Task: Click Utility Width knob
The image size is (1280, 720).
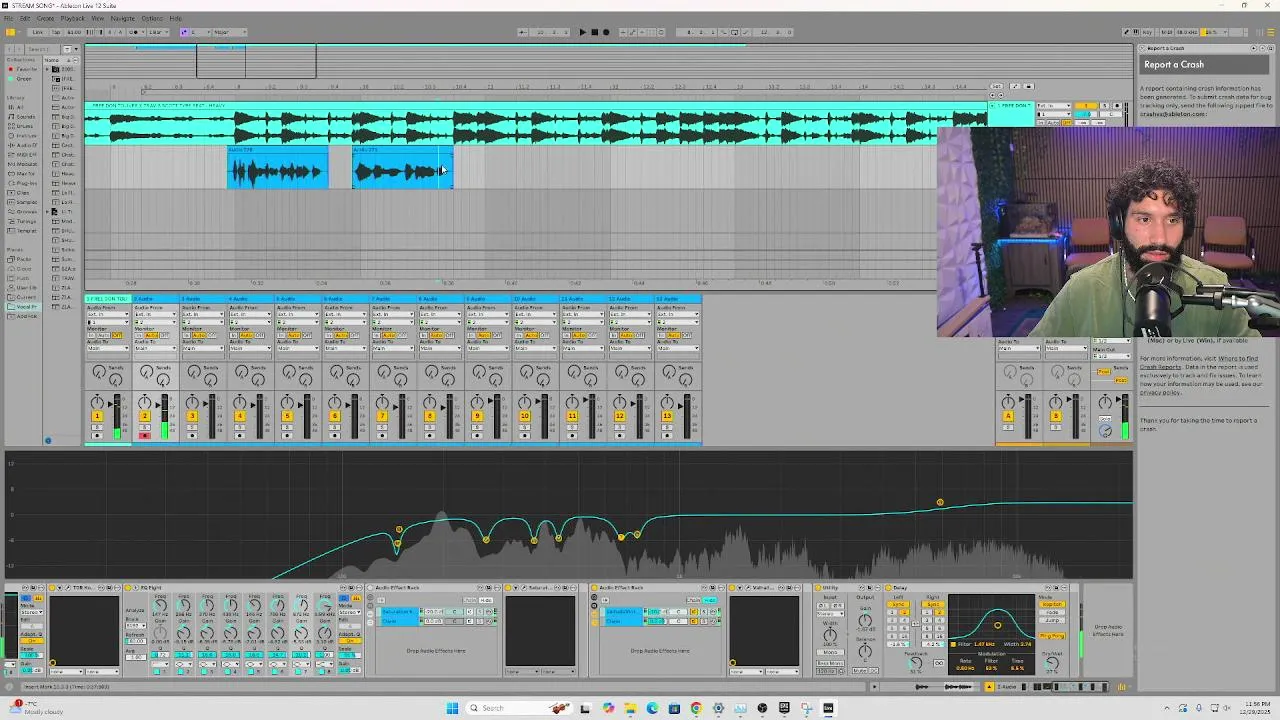Action: click(x=830, y=636)
